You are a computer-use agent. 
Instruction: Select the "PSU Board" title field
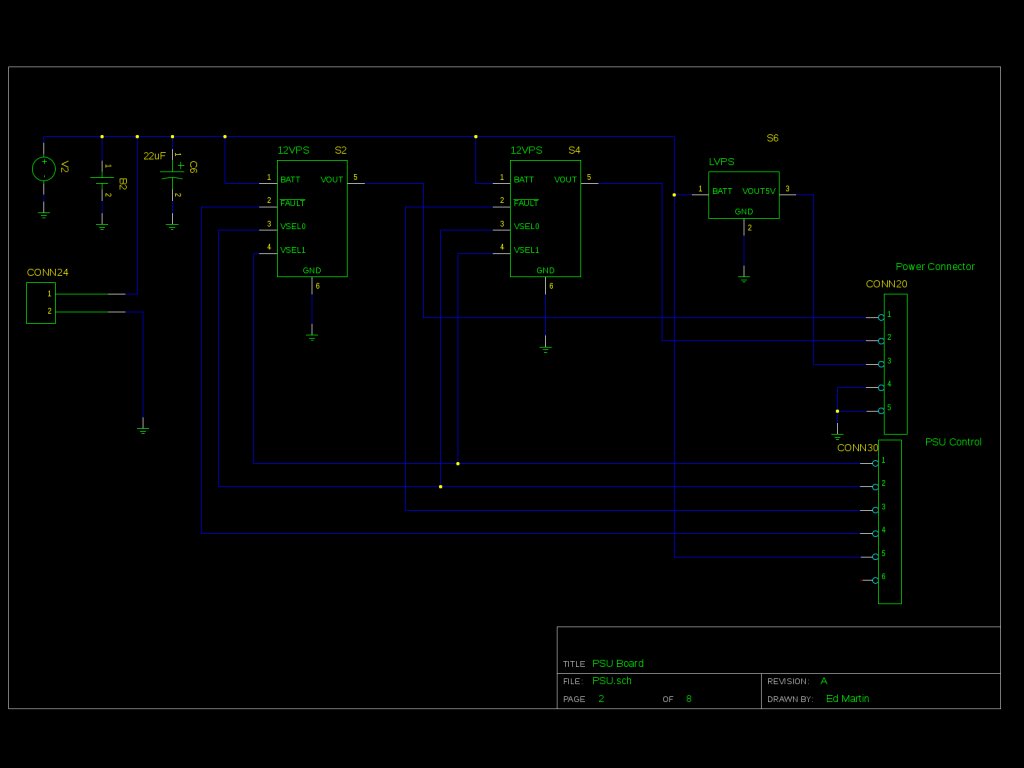point(618,663)
